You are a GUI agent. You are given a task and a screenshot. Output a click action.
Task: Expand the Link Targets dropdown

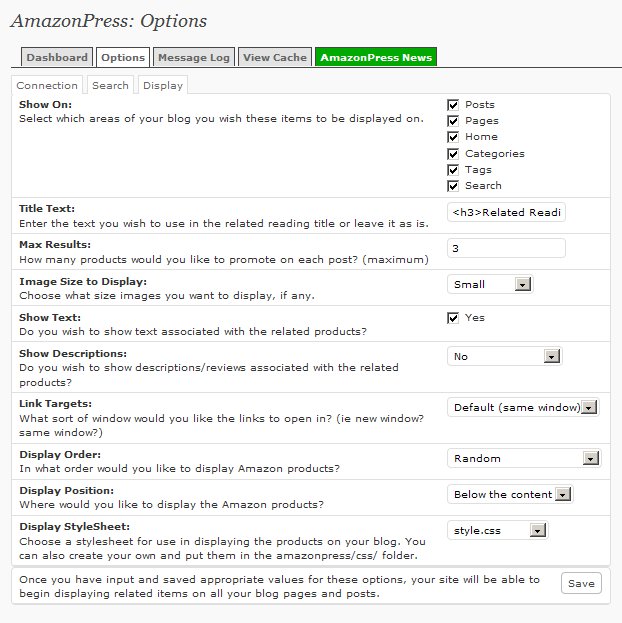tap(523, 407)
